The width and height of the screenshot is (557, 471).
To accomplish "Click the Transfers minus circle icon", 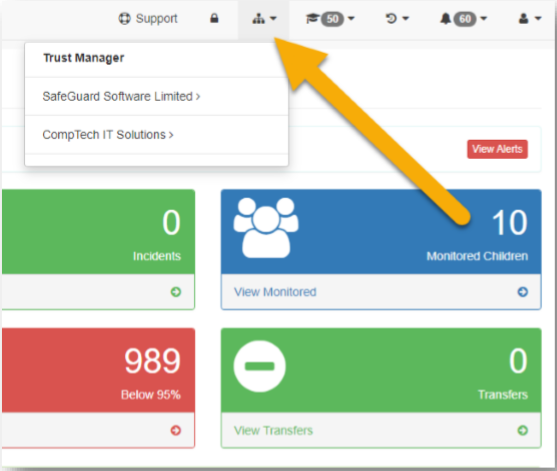I will (x=259, y=366).
